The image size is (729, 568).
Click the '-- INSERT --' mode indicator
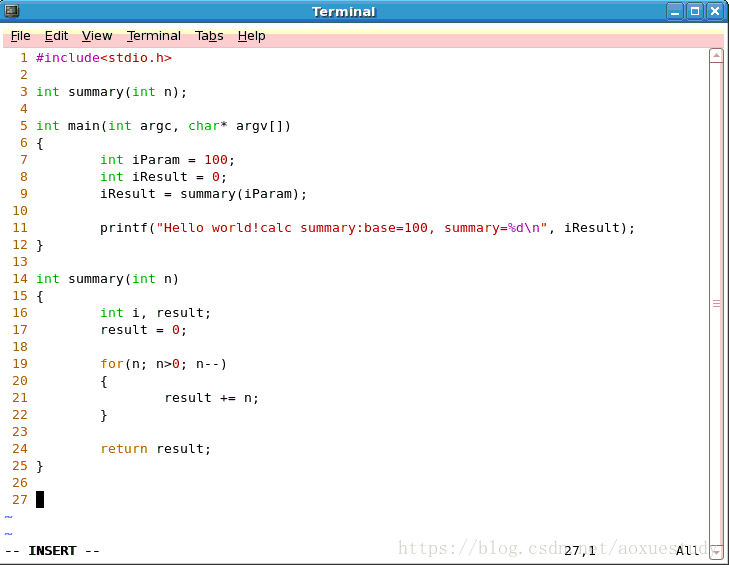coord(52,551)
